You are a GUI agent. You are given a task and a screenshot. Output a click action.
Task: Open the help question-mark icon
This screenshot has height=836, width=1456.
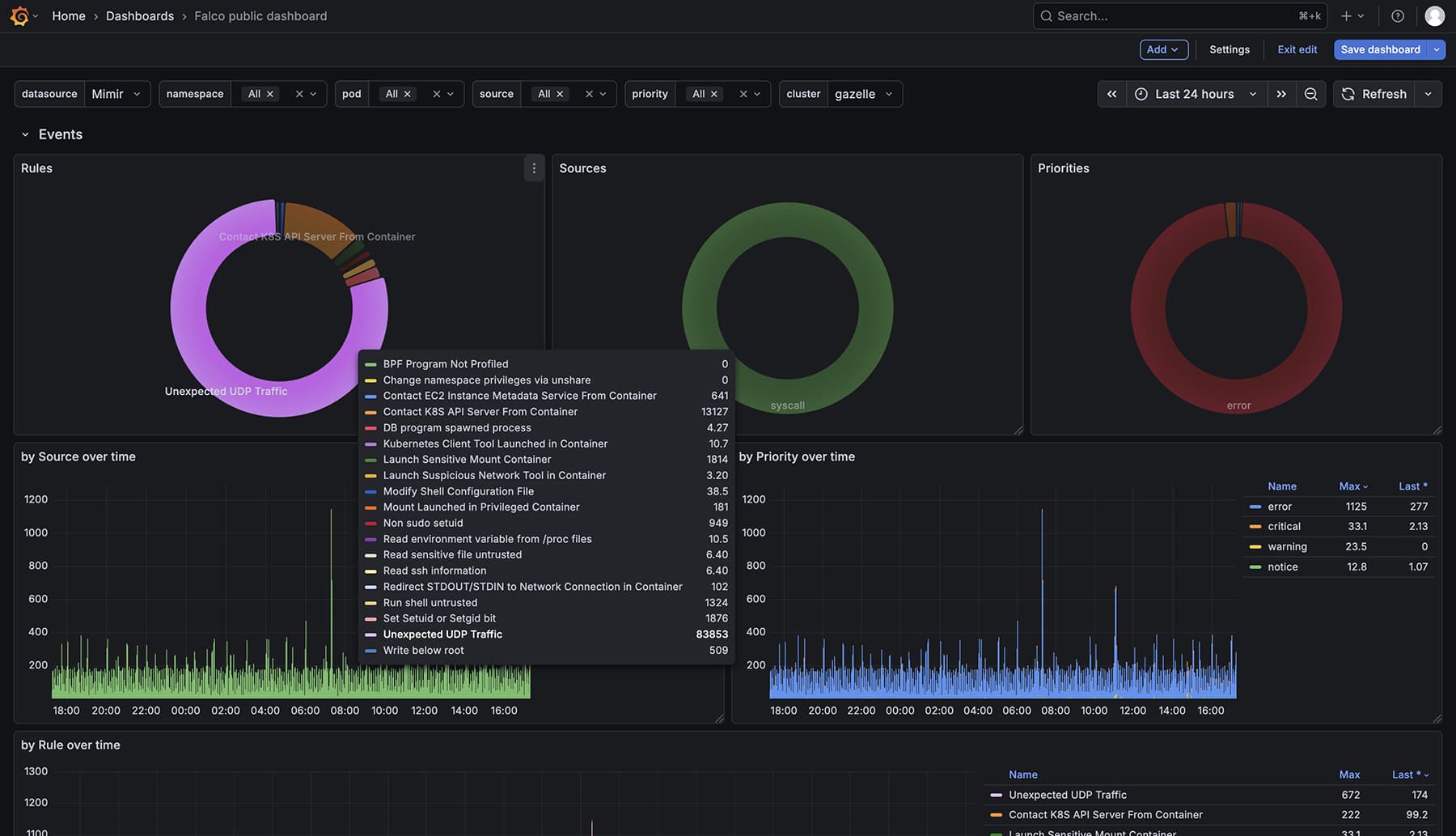[x=1397, y=15]
